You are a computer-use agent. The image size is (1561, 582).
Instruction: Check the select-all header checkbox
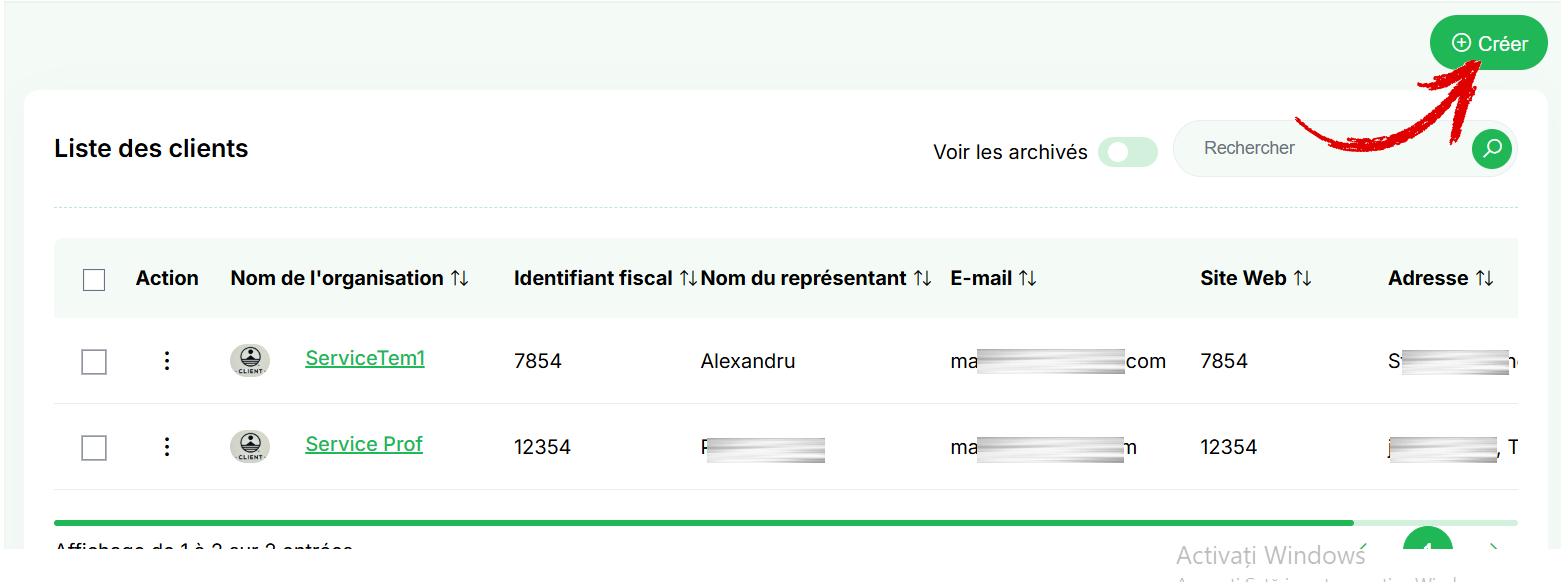pyautogui.click(x=94, y=280)
